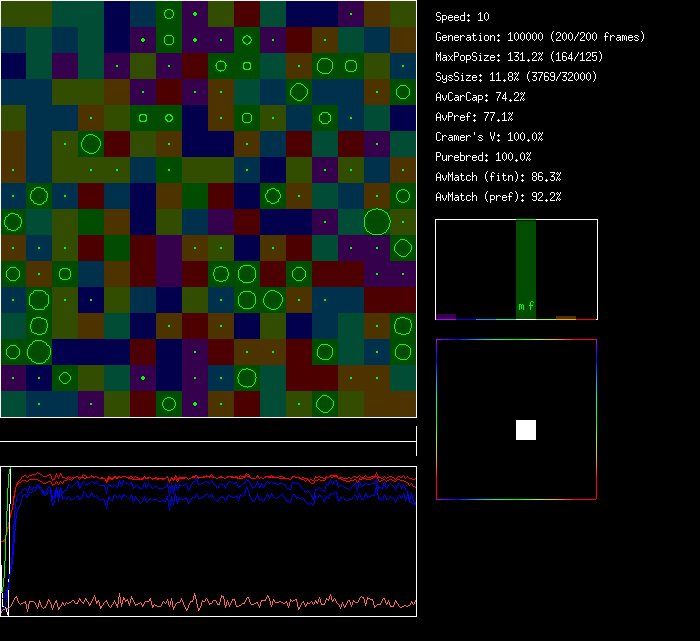Click the largest circle in the grid
Image resolution: width=700 pixels, height=641 pixels.
(x=377, y=221)
